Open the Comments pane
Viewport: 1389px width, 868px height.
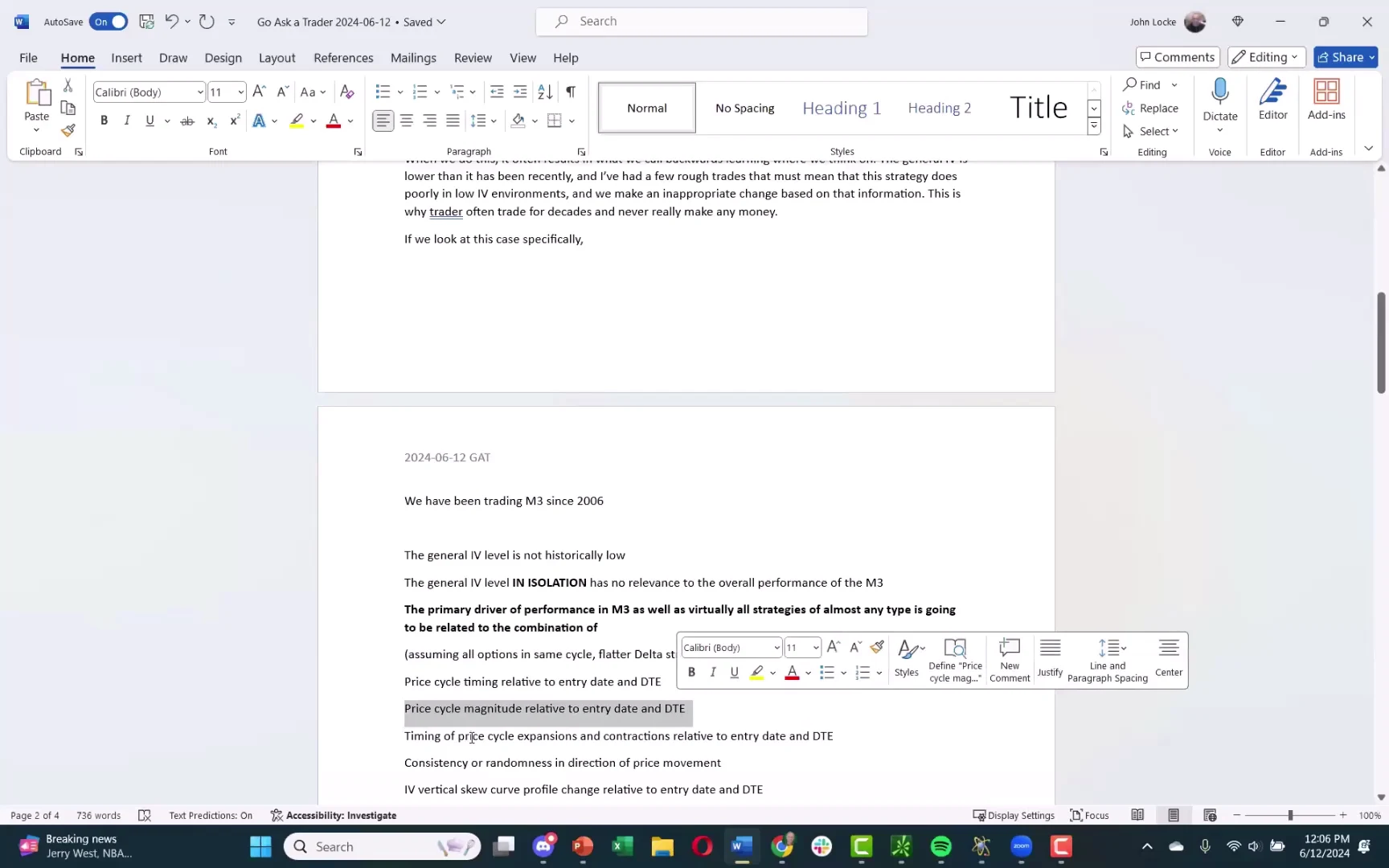pos(1178,57)
